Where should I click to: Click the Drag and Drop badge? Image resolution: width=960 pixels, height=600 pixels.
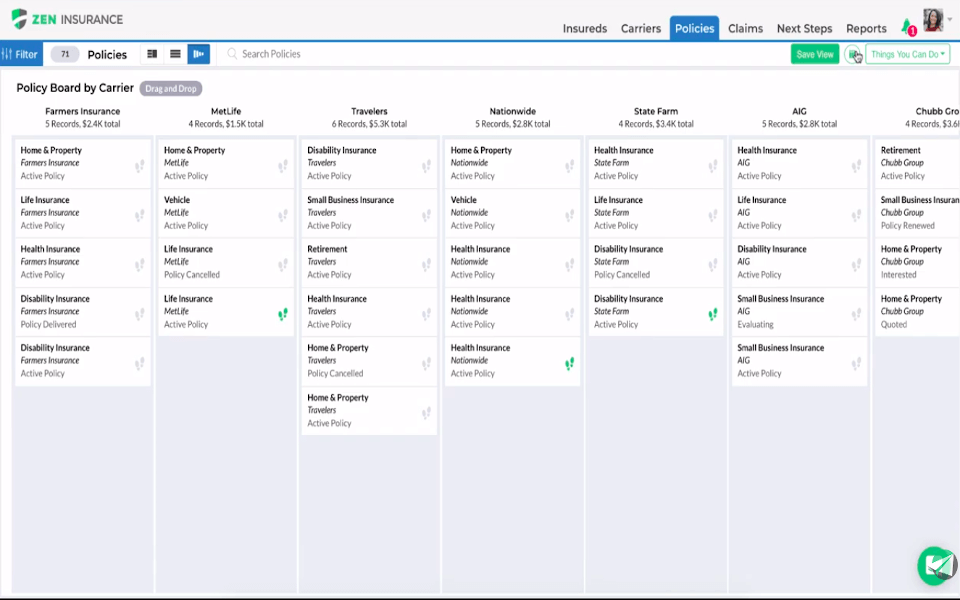171,88
